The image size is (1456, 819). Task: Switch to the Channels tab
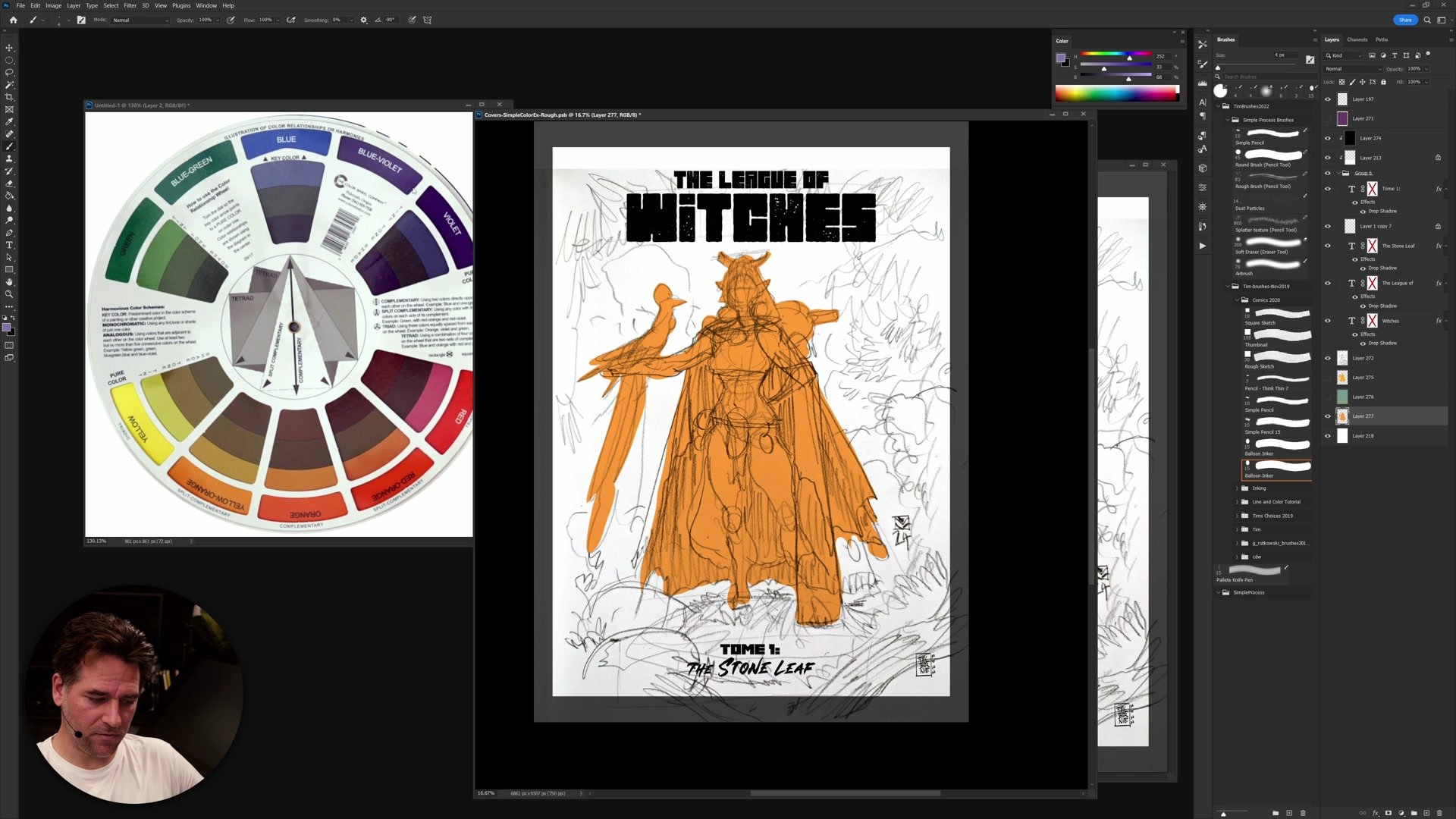point(1357,39)
